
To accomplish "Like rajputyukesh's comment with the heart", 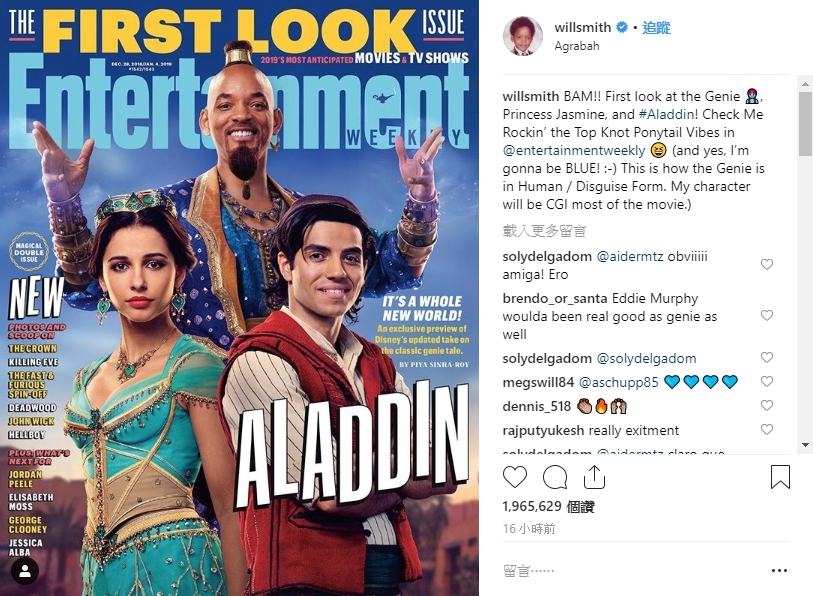I will tap(767, 429).
